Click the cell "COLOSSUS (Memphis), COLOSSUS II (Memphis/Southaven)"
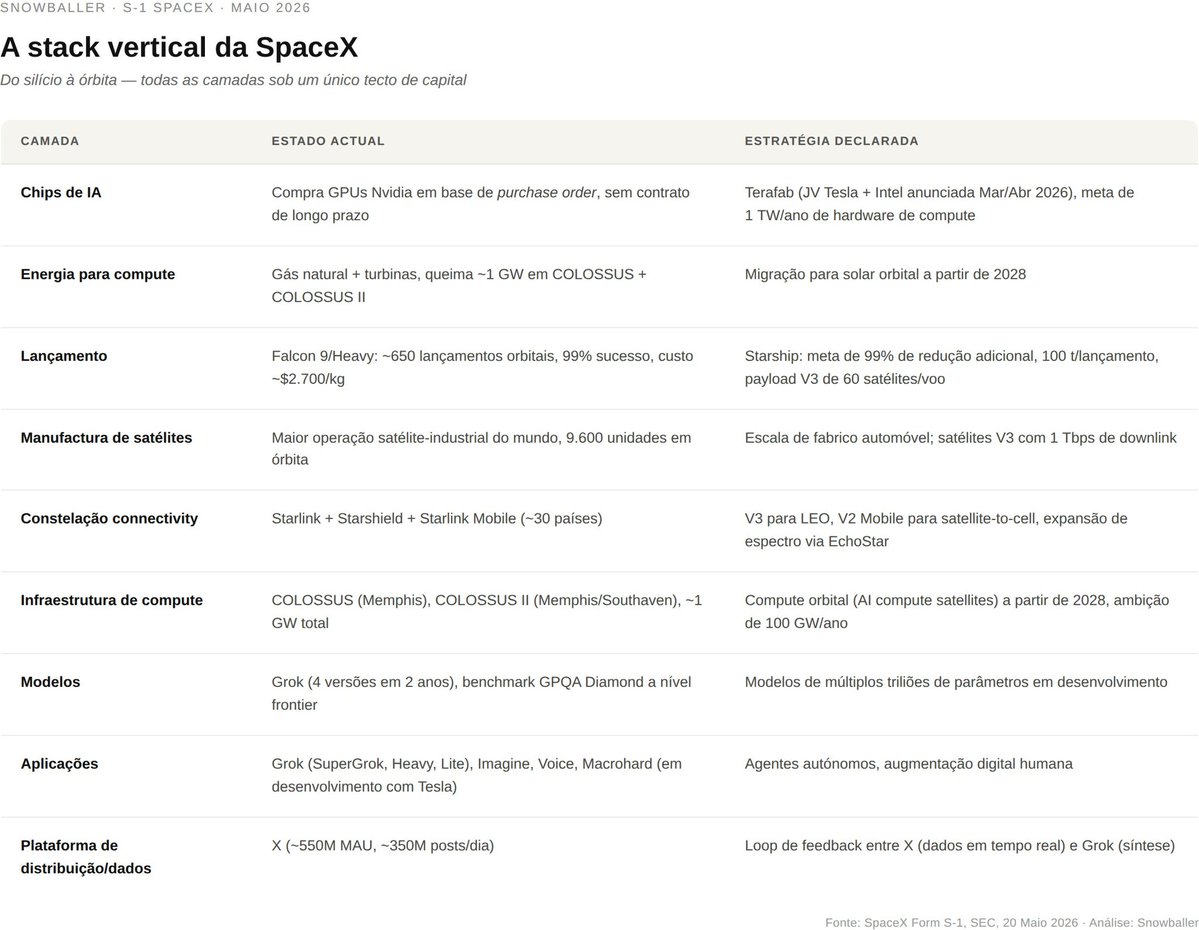 pos(487,612)
